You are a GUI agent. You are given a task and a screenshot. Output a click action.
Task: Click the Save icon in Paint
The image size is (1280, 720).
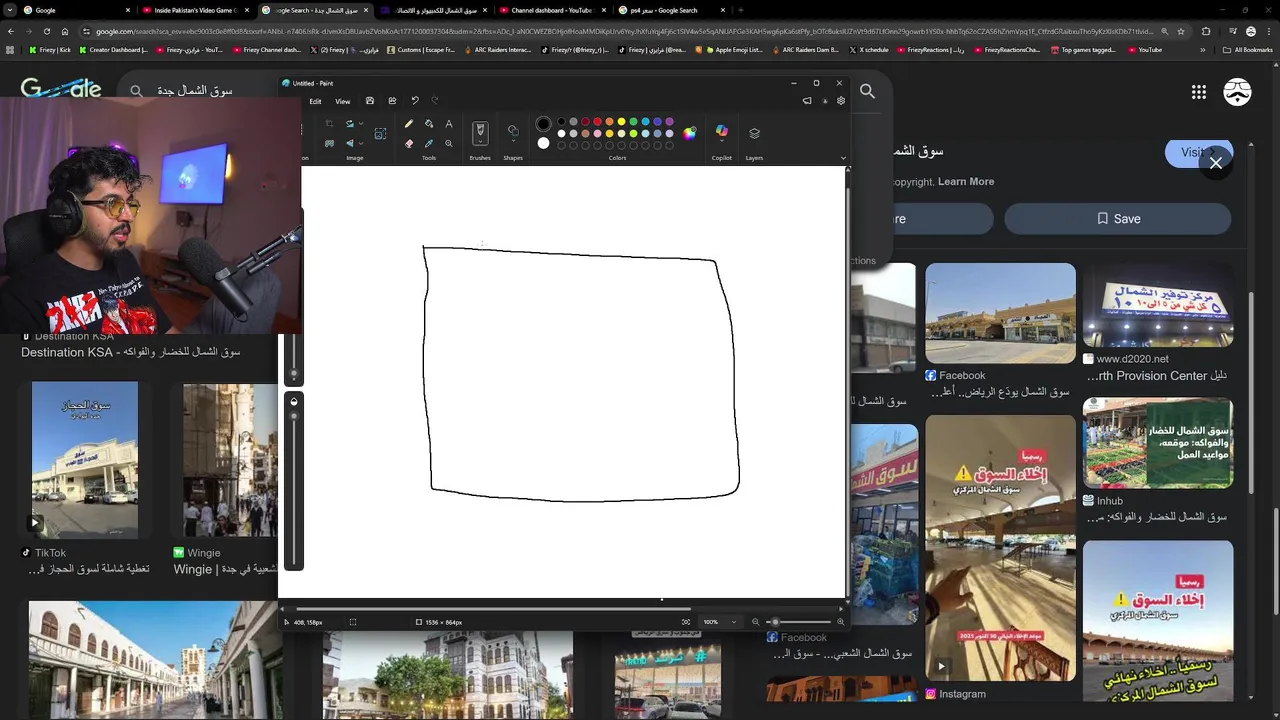pyautogui.click(x=370, y=101)
